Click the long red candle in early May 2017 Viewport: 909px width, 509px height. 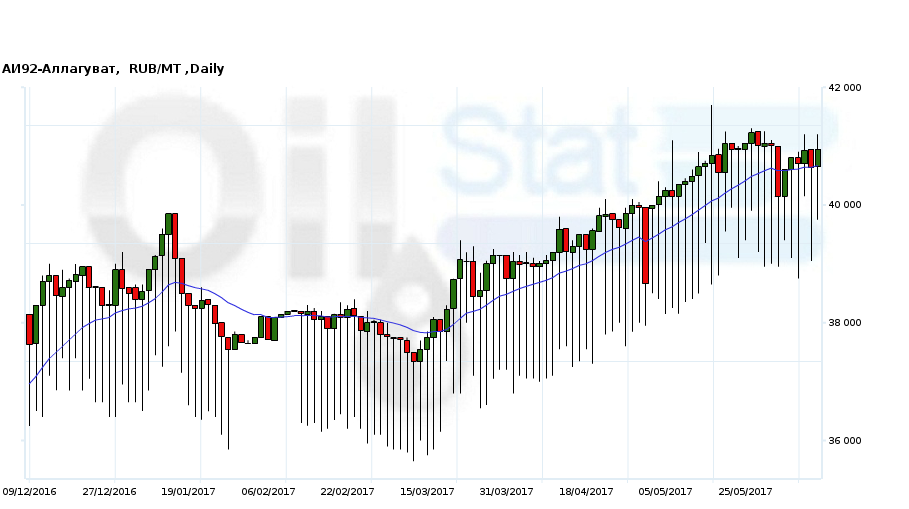click(x=646, y=245)
